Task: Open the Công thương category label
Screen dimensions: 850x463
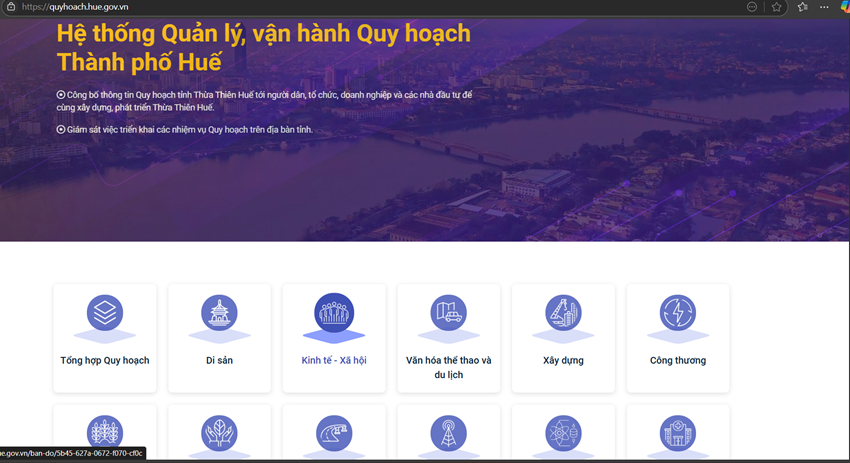Action: pos(678,361)
